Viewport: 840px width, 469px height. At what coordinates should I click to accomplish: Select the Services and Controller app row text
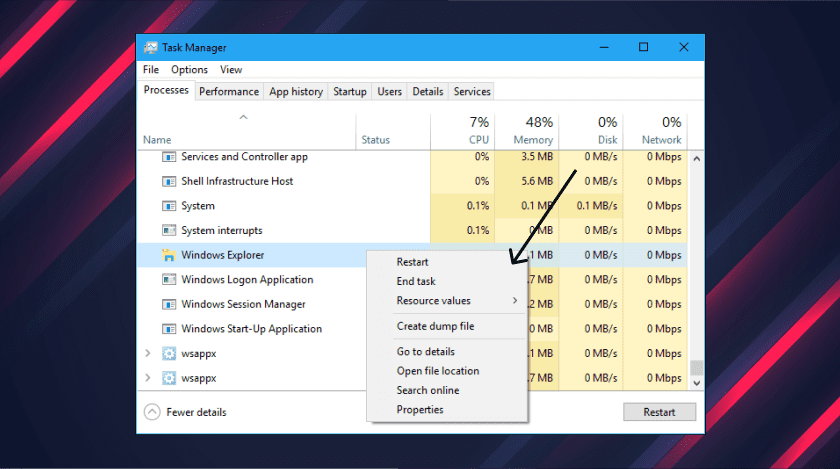[244, 157]
